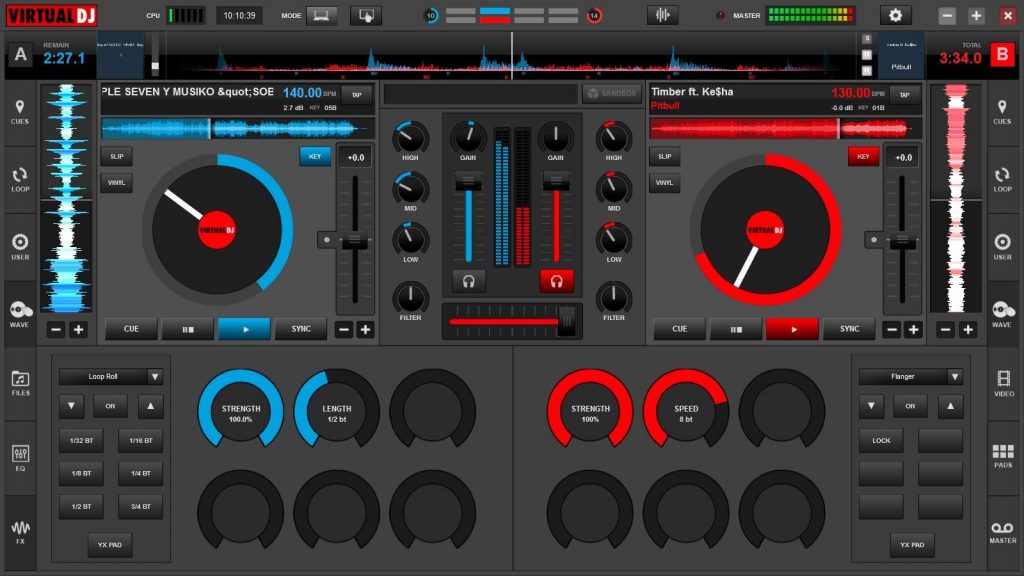The width and height of the screenshot is (1024, 576).
Task: Open settings gear in top bar
Action: click(x=895, y=15)
